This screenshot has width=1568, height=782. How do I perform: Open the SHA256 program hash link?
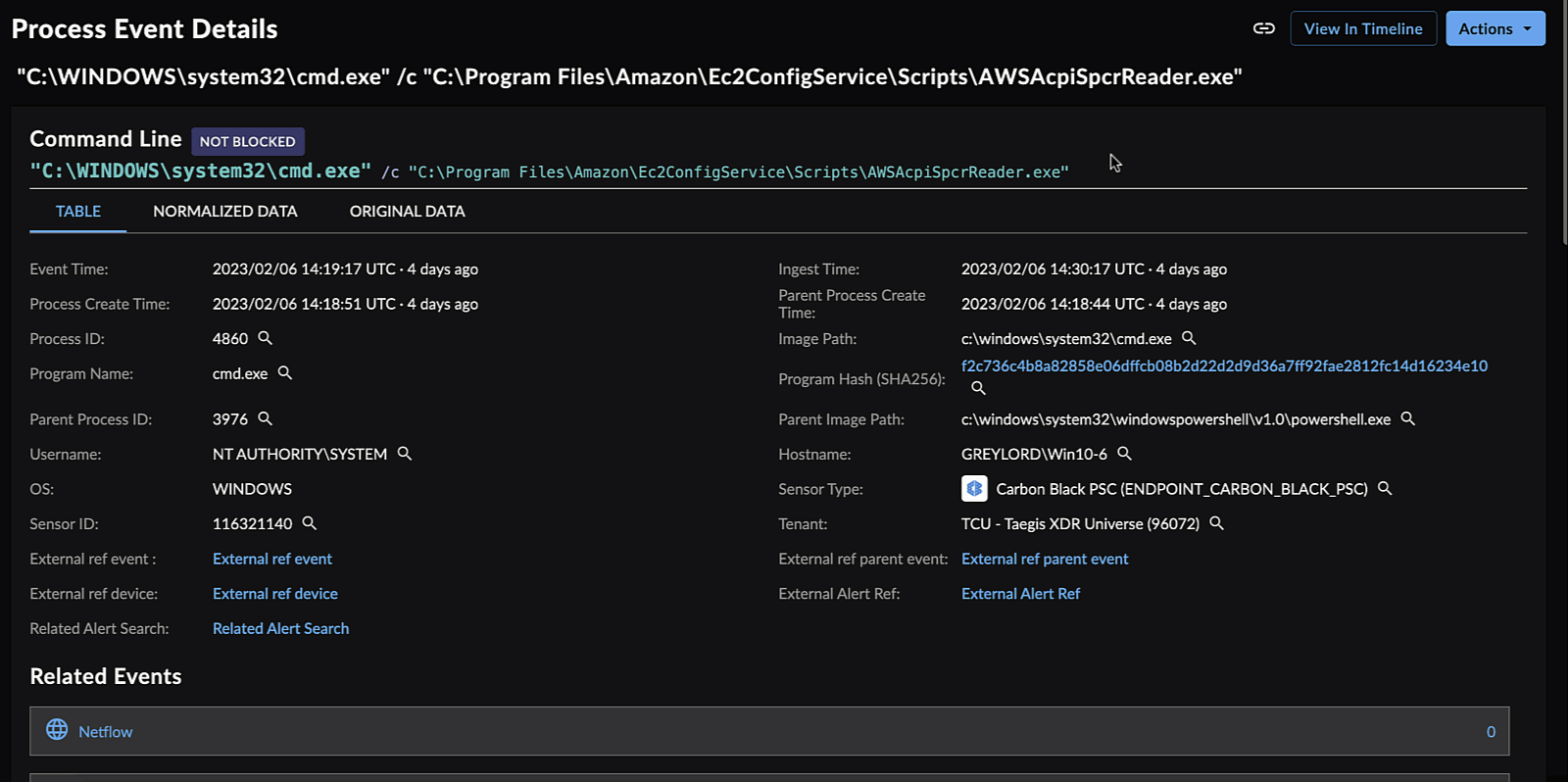(x=1224, y=366)
